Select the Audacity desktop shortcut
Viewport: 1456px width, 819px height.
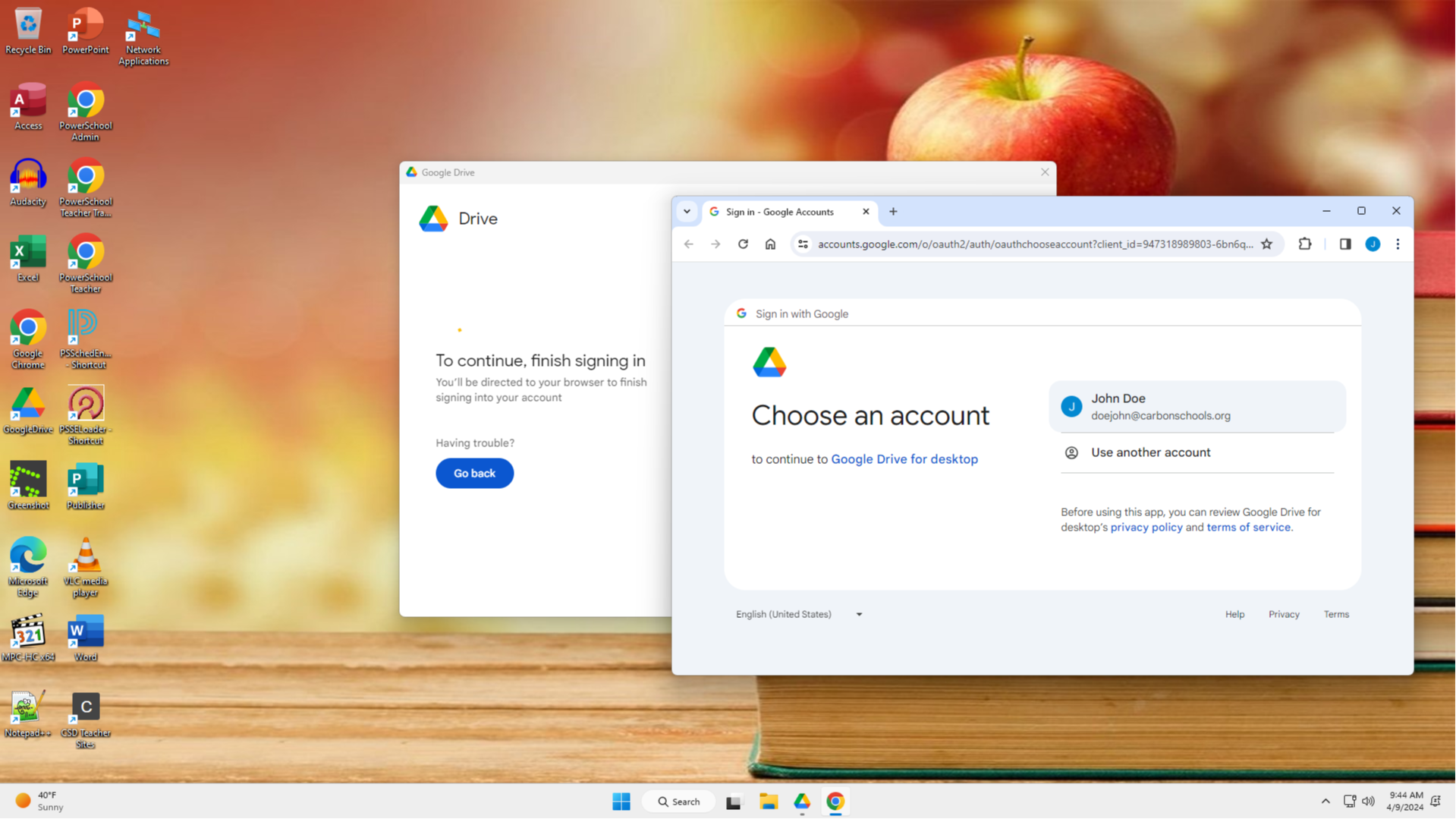click(28, 184)
